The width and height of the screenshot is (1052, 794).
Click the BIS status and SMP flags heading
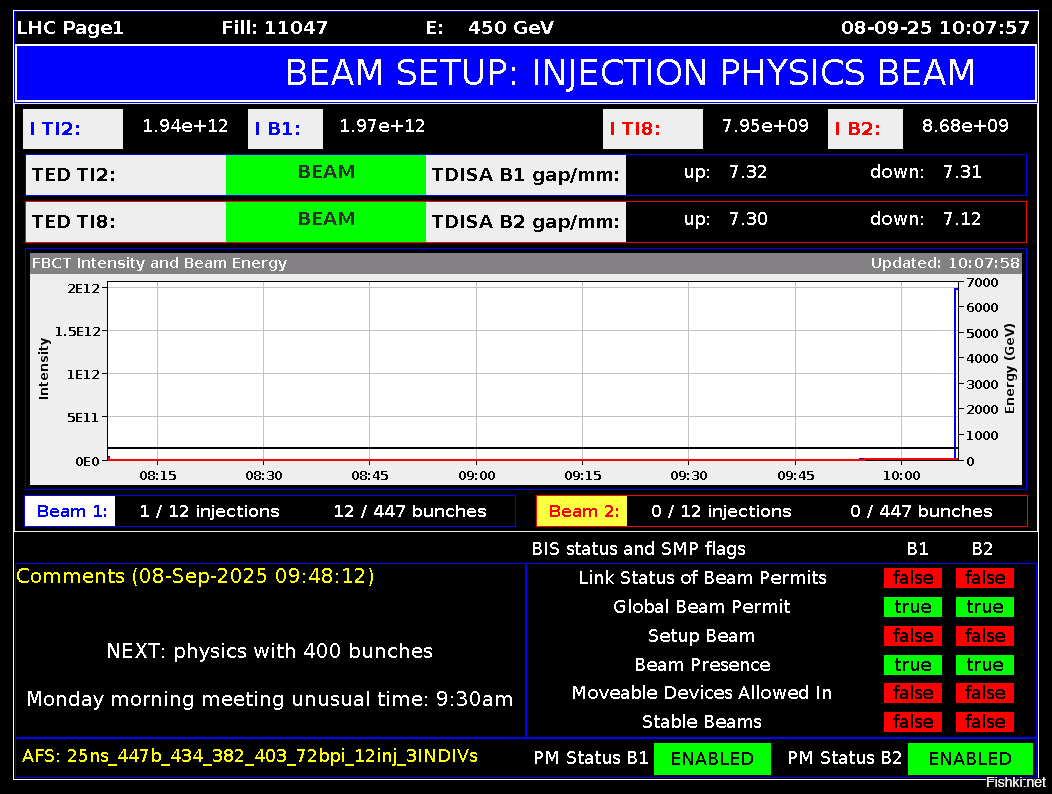coord(638,549)
